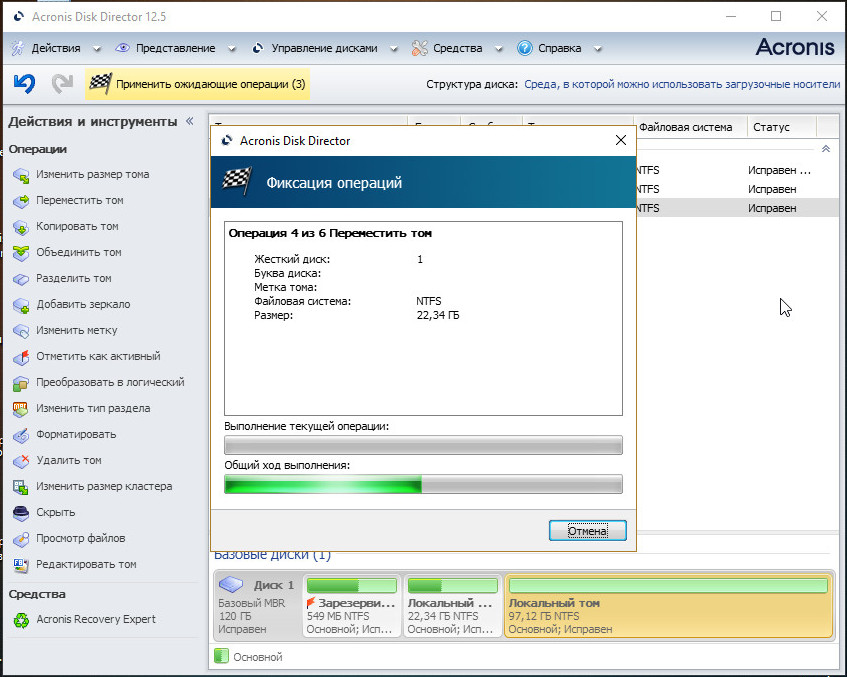Click the Разделить том icon
Viewport: 847px width, 677px height.
21,279
